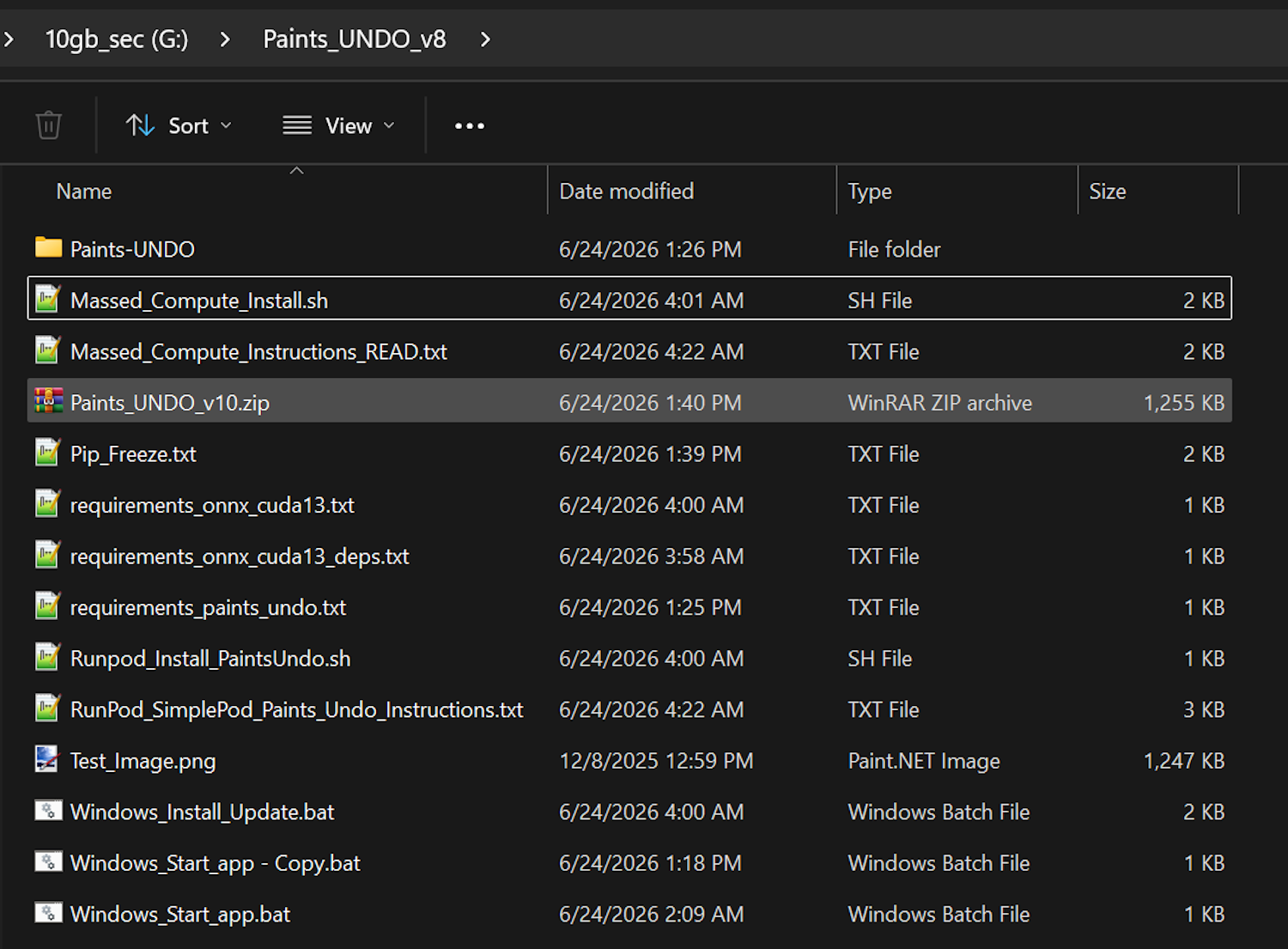Viewport: 1288px width, 949px height.
Task: Click the 1,255 KB size of Paints_UNDO_v10.zip
Action: [1184, 403]
